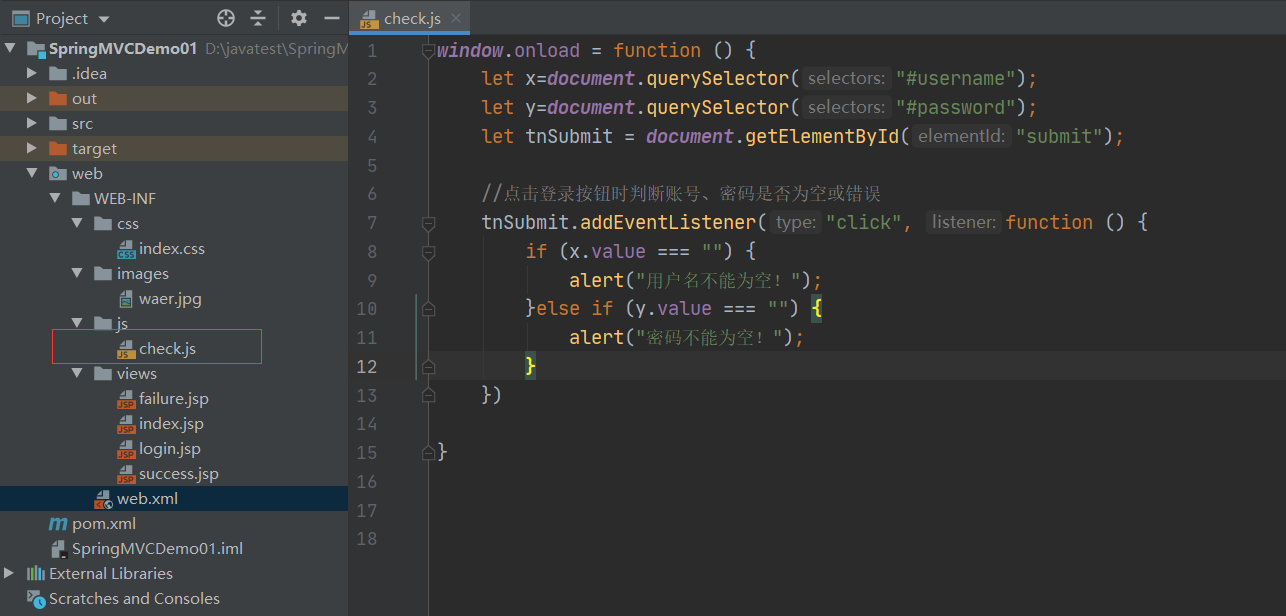
Task: Click the locate/select opened file target icon
Action: pos(226,18)
